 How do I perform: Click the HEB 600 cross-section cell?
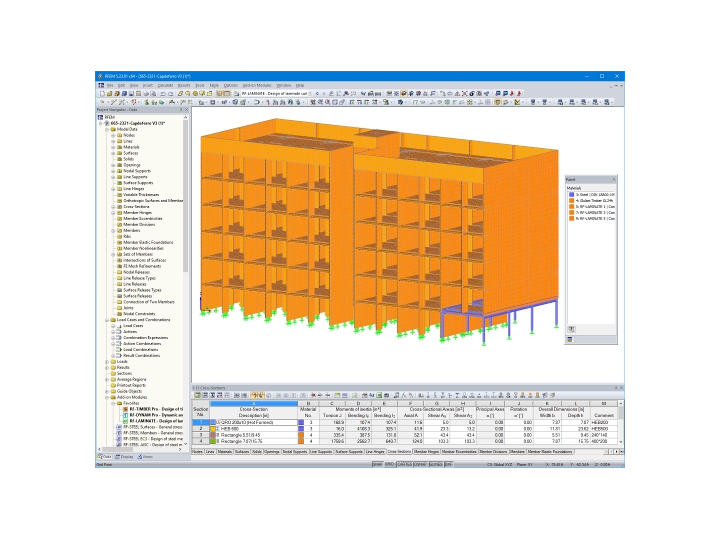(253, 429)
